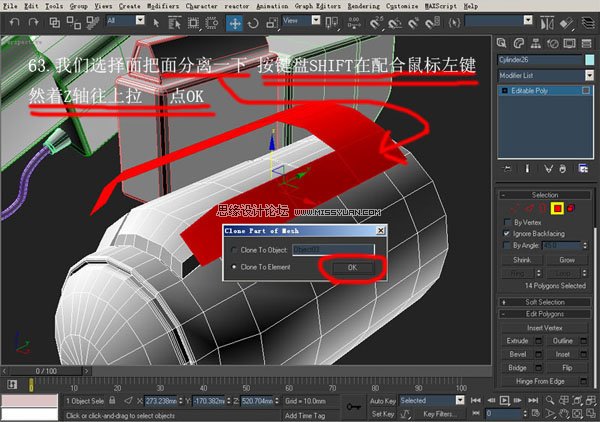Click the Insert Vertex button

545,328
